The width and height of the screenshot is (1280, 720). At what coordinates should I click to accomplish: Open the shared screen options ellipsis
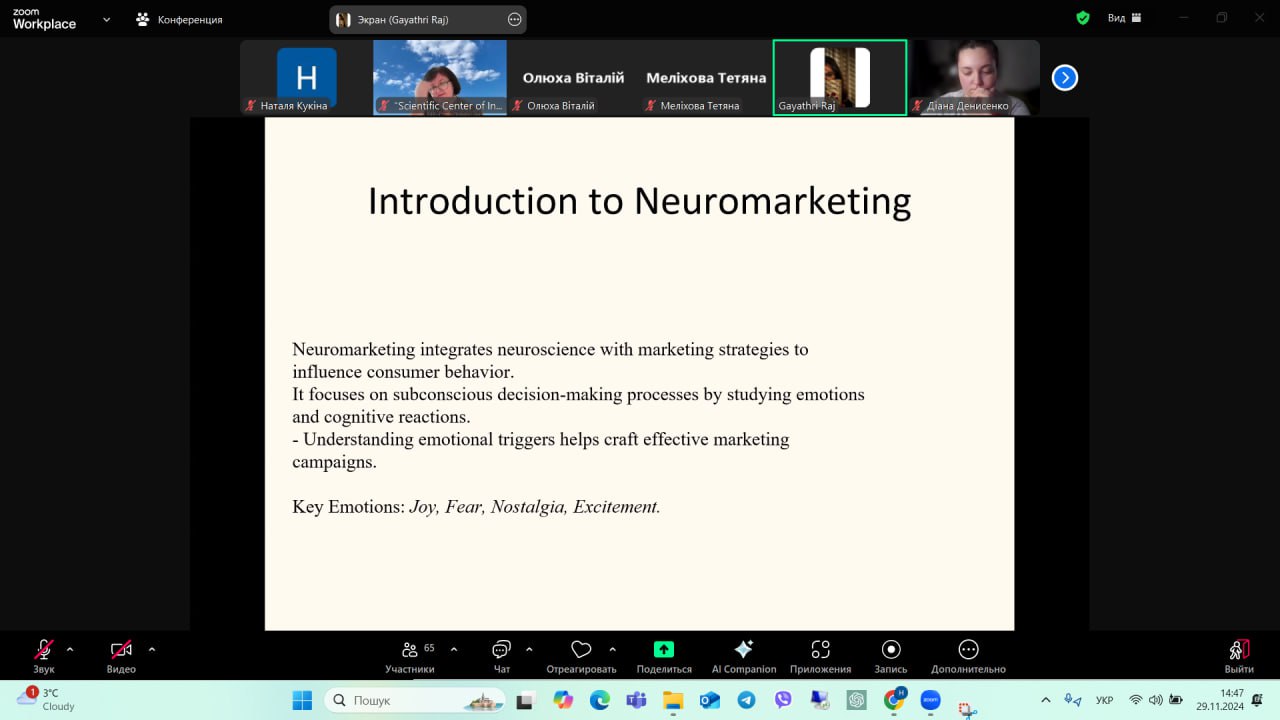[514, 19]
